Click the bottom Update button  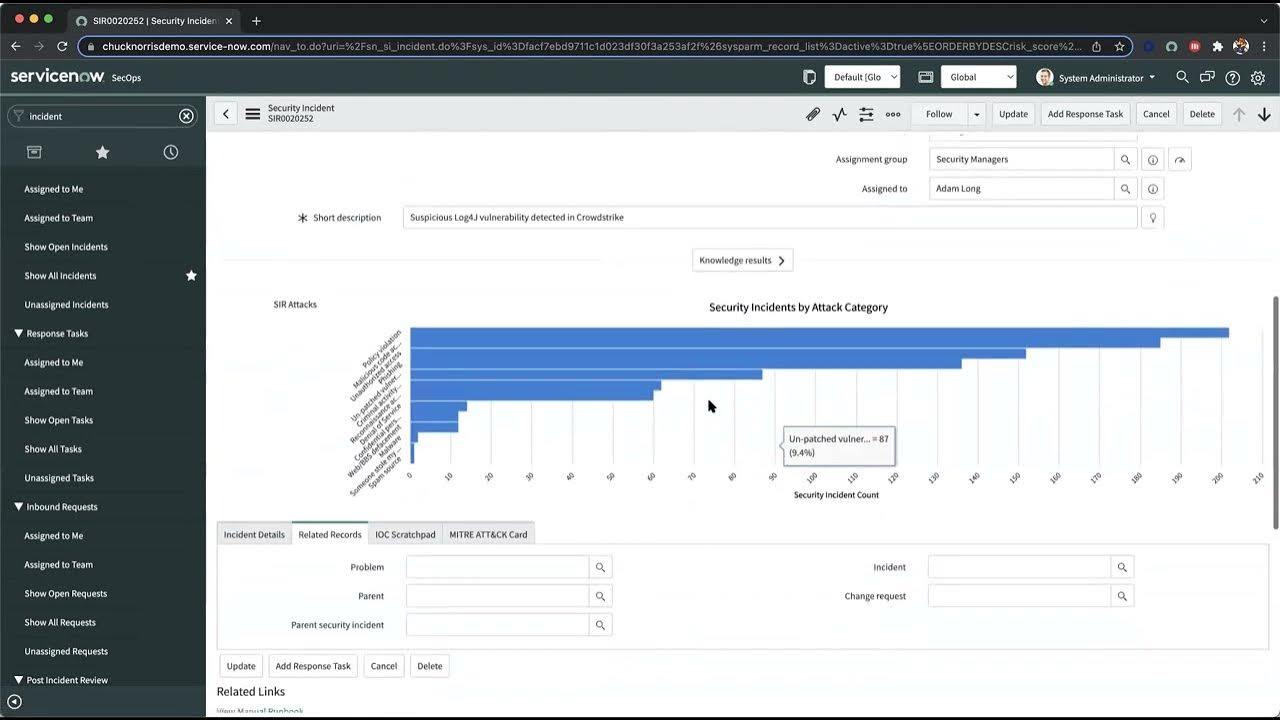[x=241, y=666]
